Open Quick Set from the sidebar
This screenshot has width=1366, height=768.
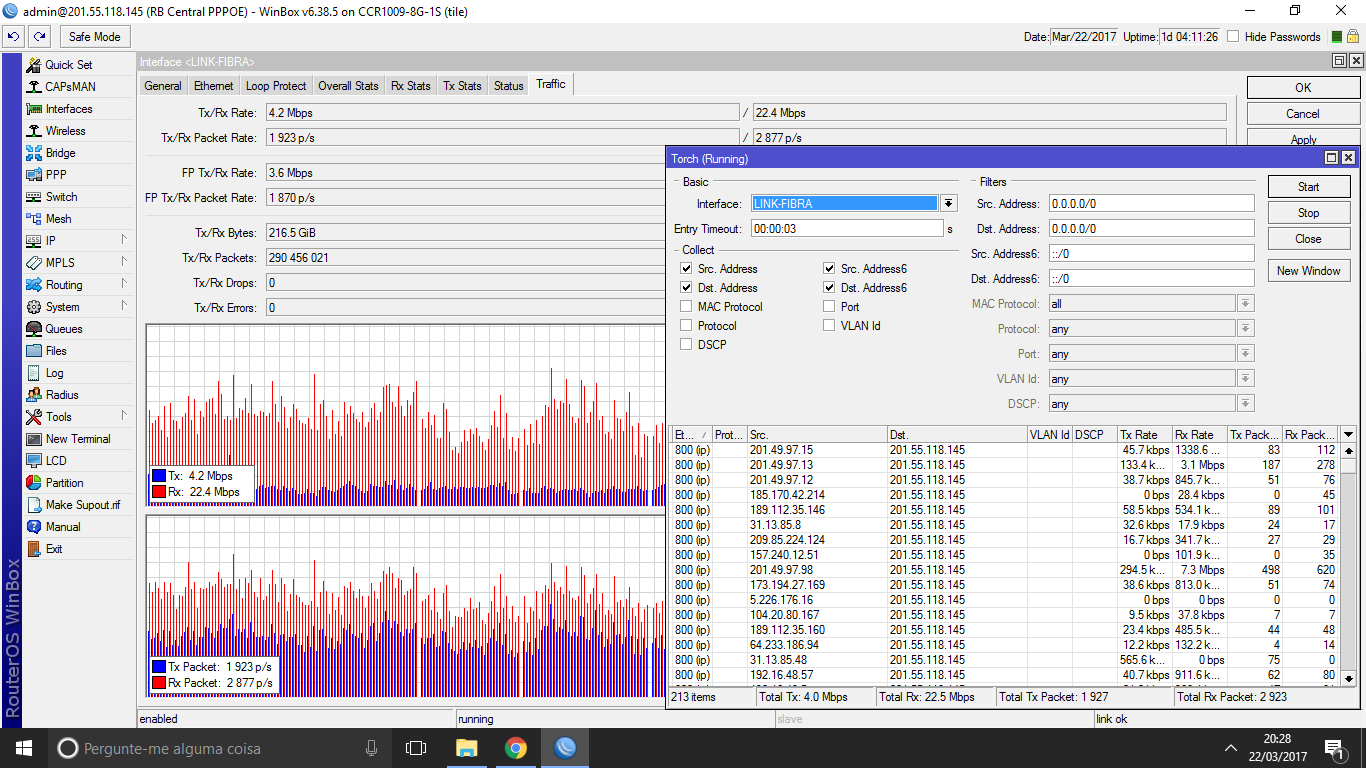click(x=68, y=65)
